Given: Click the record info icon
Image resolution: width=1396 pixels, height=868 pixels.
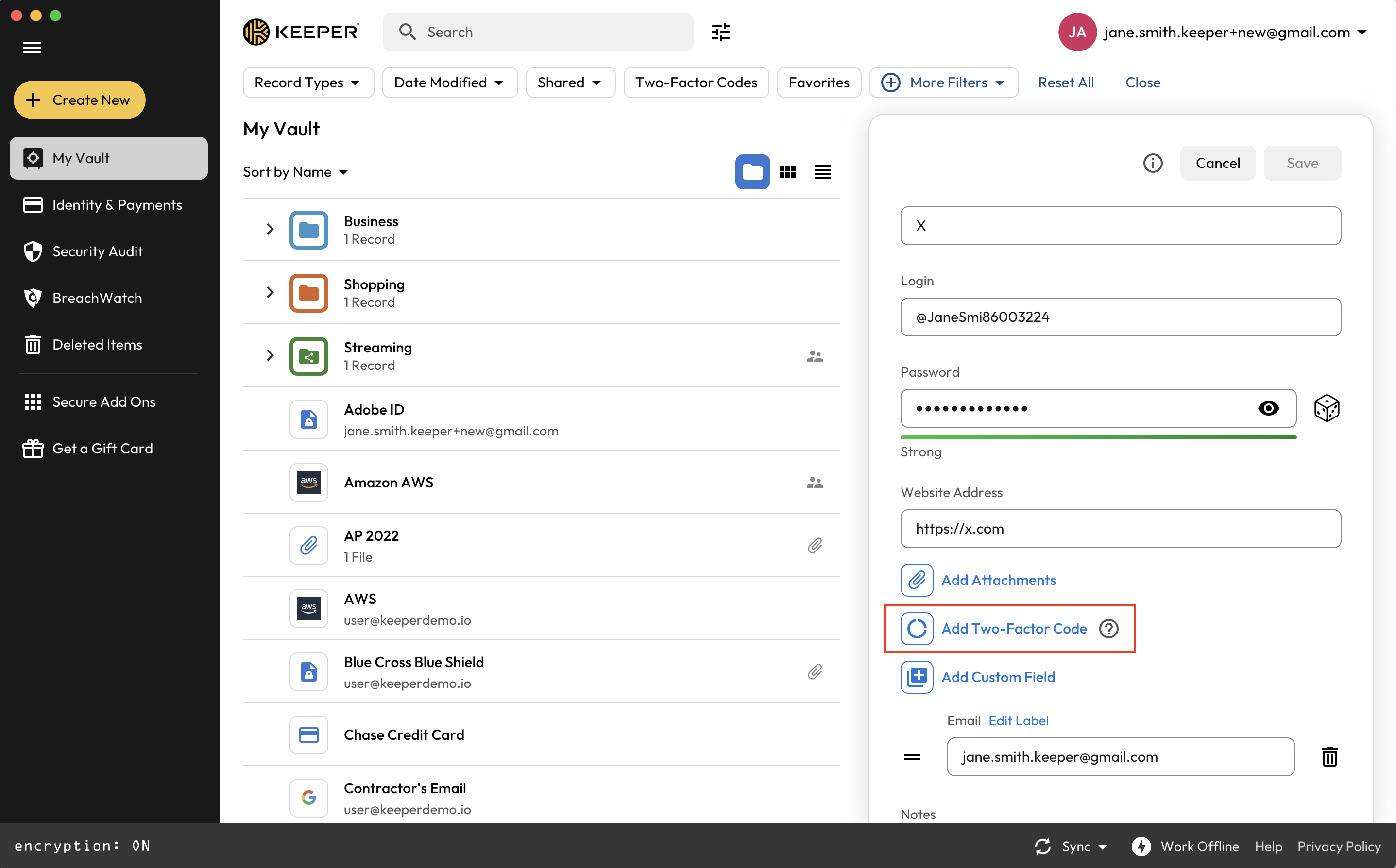Looking at the screenshot, I should (1152, 163).
